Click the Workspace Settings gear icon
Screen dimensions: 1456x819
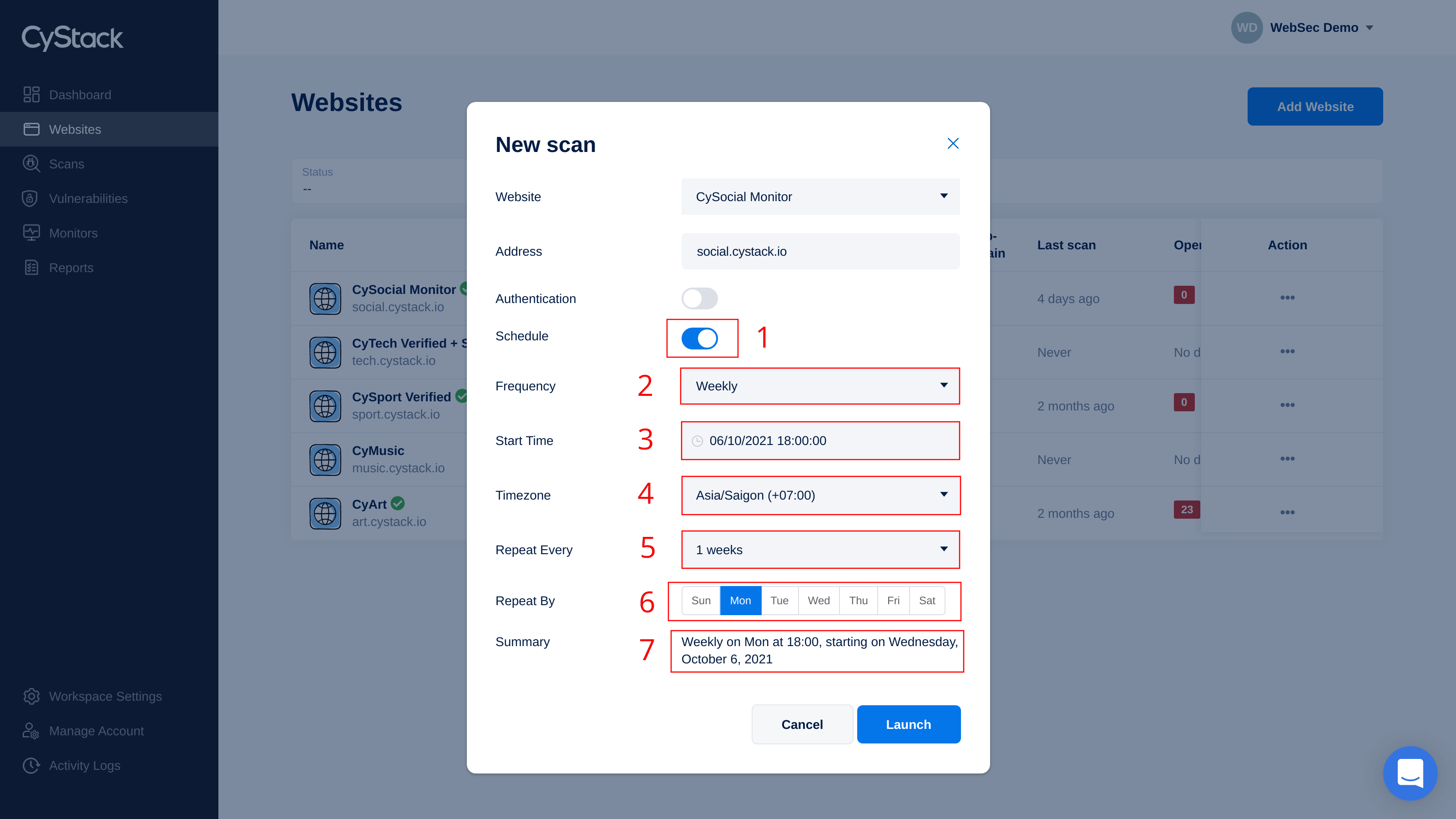click(x=32, y=696)
